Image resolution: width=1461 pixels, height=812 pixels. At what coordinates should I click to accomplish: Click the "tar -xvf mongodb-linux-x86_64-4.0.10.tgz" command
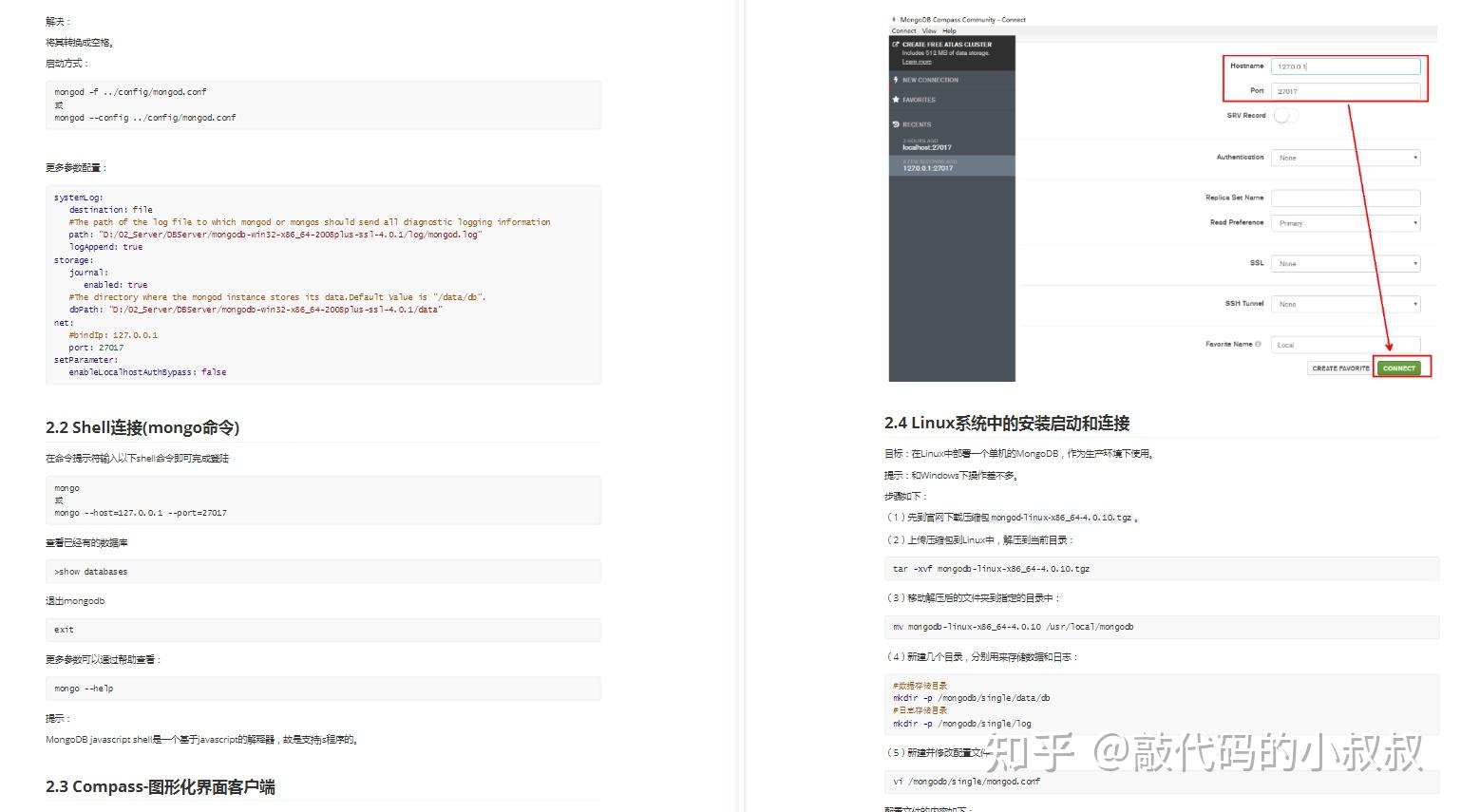(x=992, y=569)
